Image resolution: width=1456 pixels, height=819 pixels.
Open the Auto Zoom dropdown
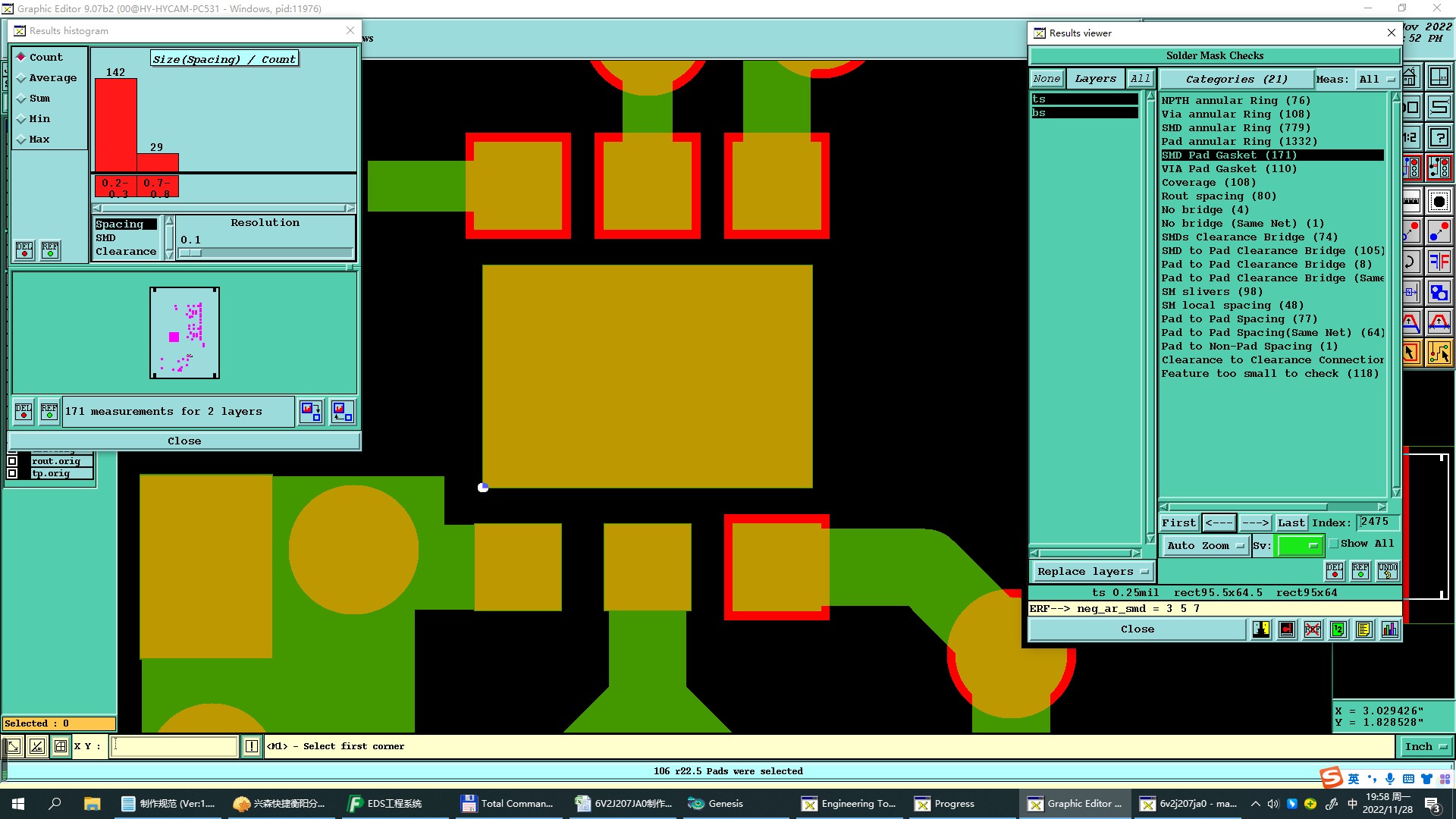coord(1205,545)
